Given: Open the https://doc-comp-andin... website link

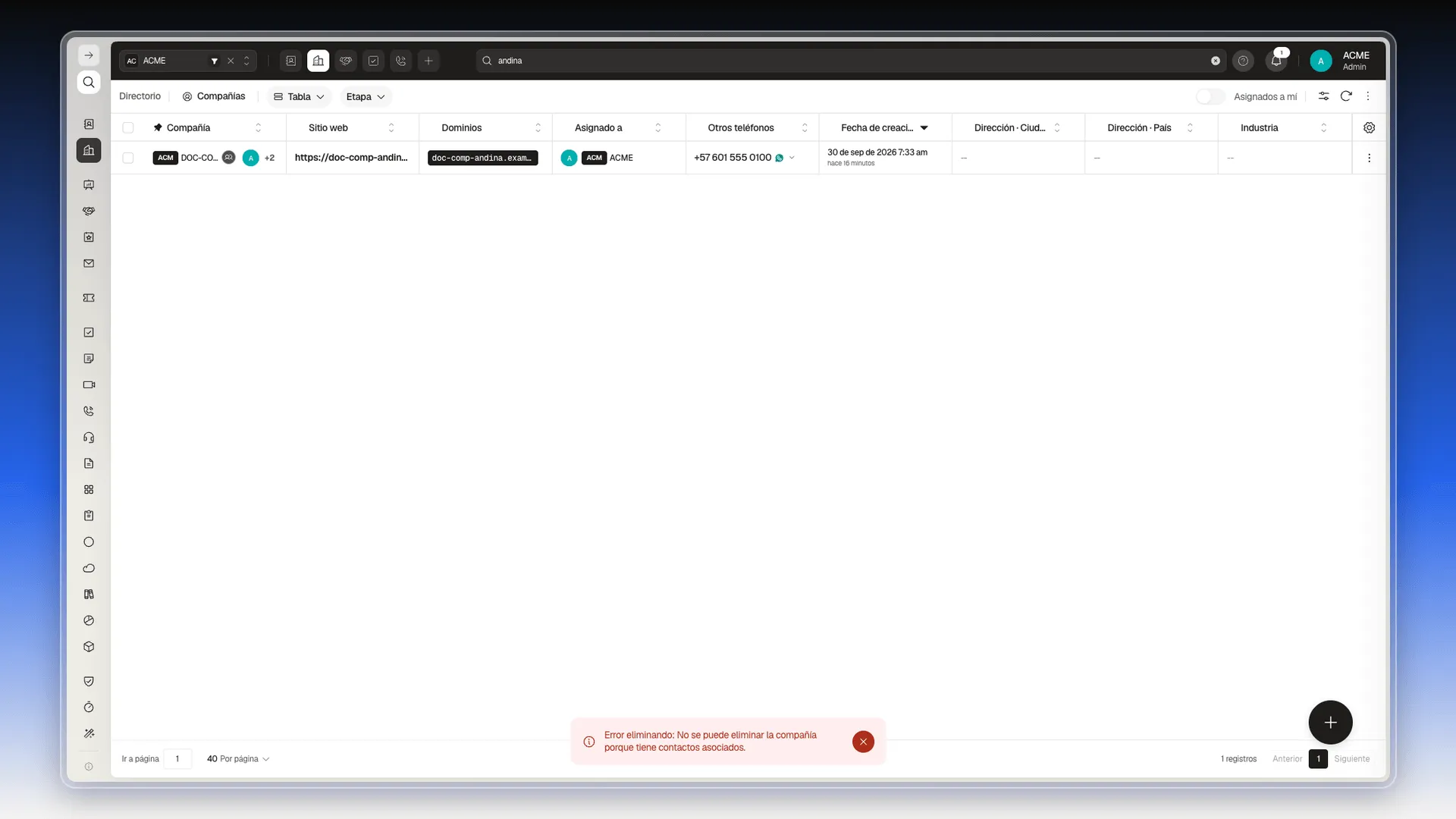Looking at the screenshot, I should [351, 158].
